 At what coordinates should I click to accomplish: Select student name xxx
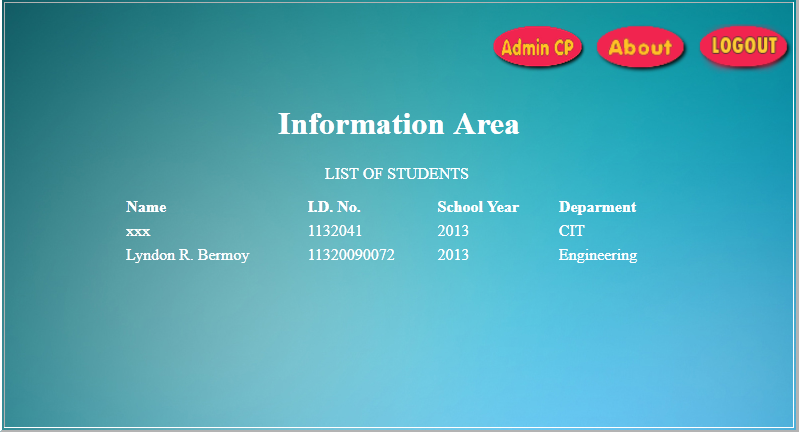point(138,231)
